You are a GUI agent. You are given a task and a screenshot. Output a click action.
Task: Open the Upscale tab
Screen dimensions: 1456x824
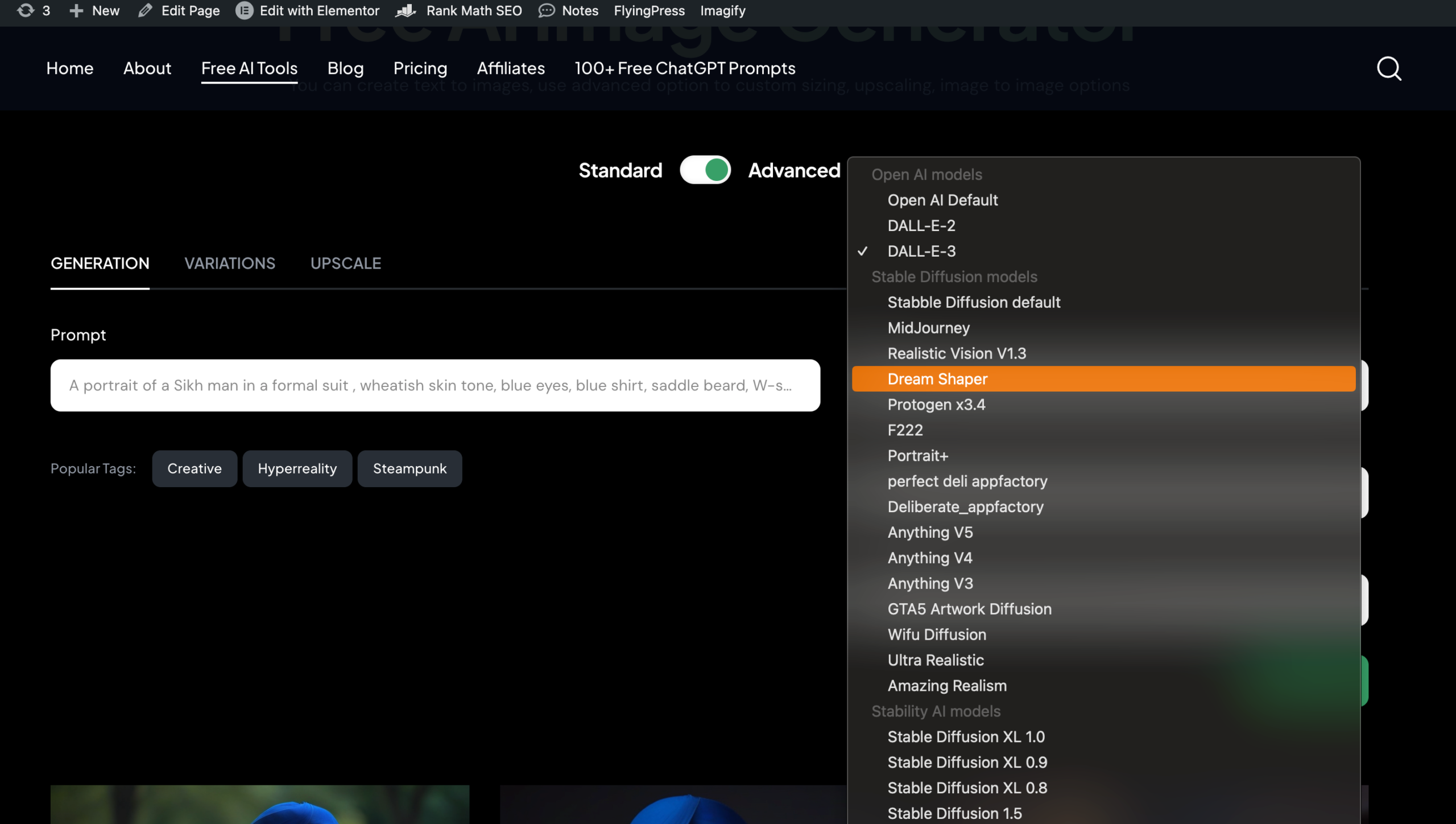(x=346, y=263)
